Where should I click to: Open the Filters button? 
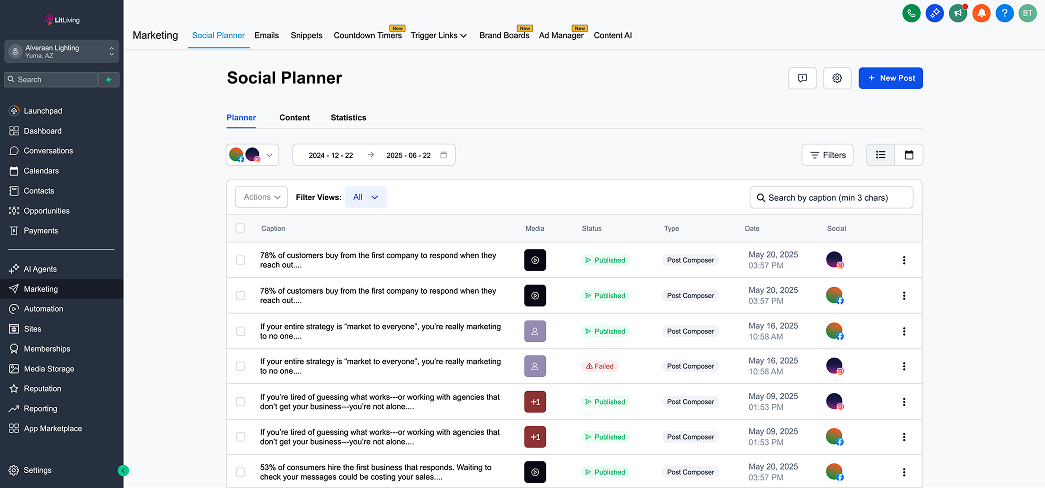tap(827, 155)
